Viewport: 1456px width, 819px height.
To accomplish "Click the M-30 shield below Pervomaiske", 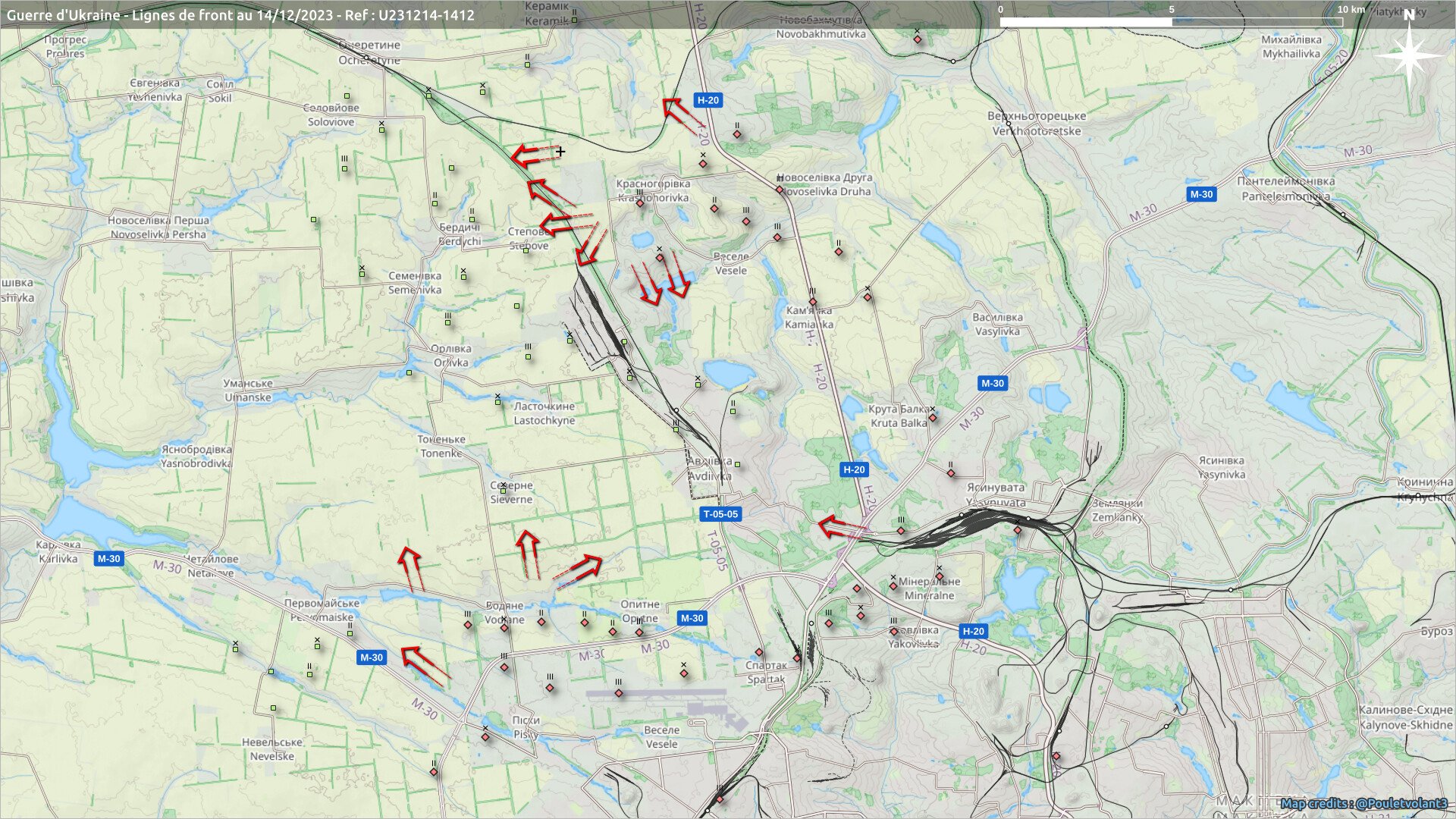I will [x=372, y=657].
